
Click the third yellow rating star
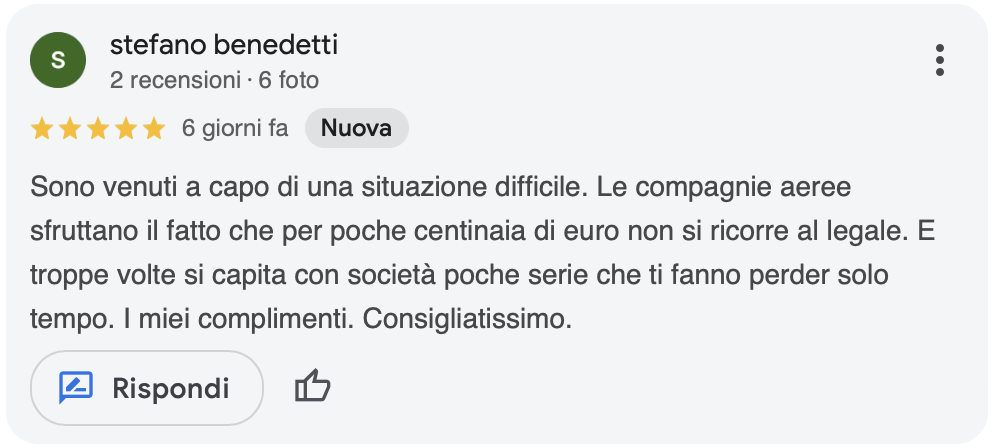[98, 129]
